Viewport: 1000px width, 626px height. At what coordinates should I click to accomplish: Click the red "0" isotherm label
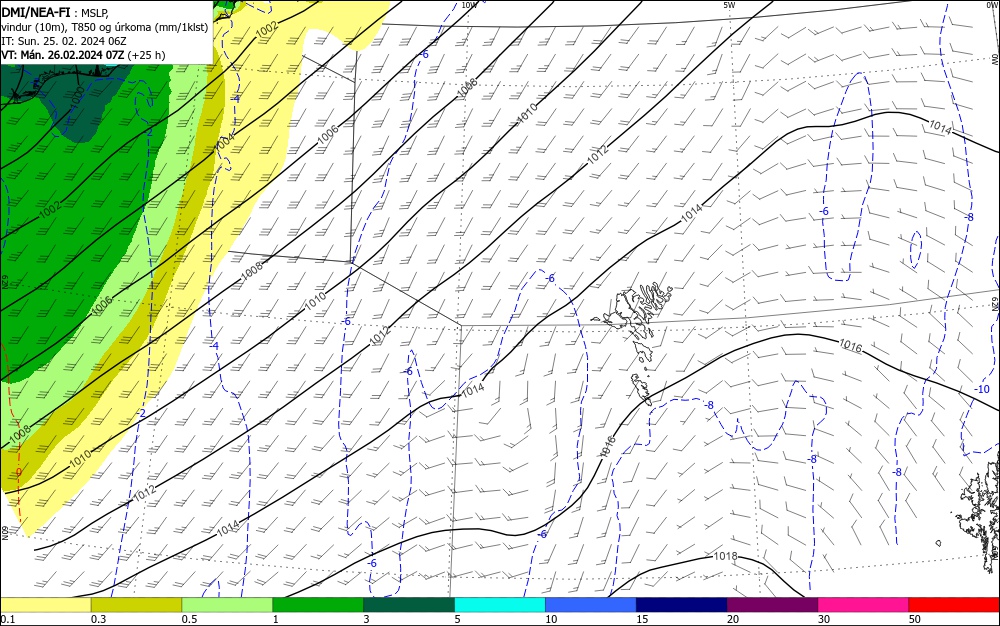point(18,472)
